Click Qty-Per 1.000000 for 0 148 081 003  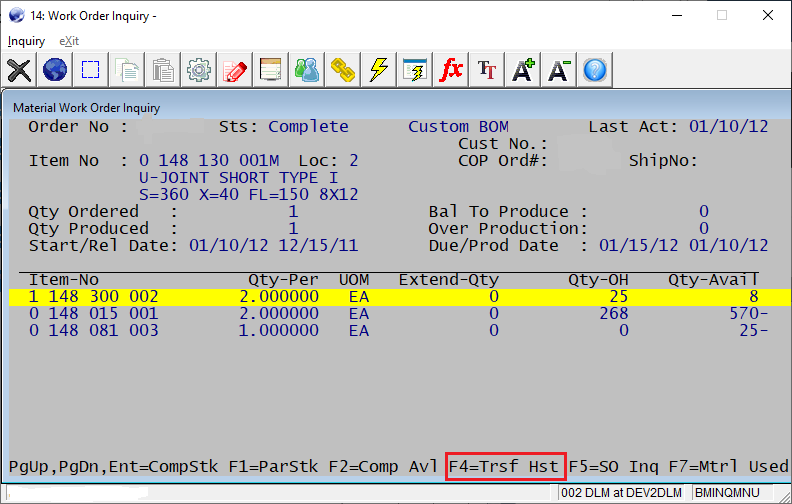(x=278, y=331)
